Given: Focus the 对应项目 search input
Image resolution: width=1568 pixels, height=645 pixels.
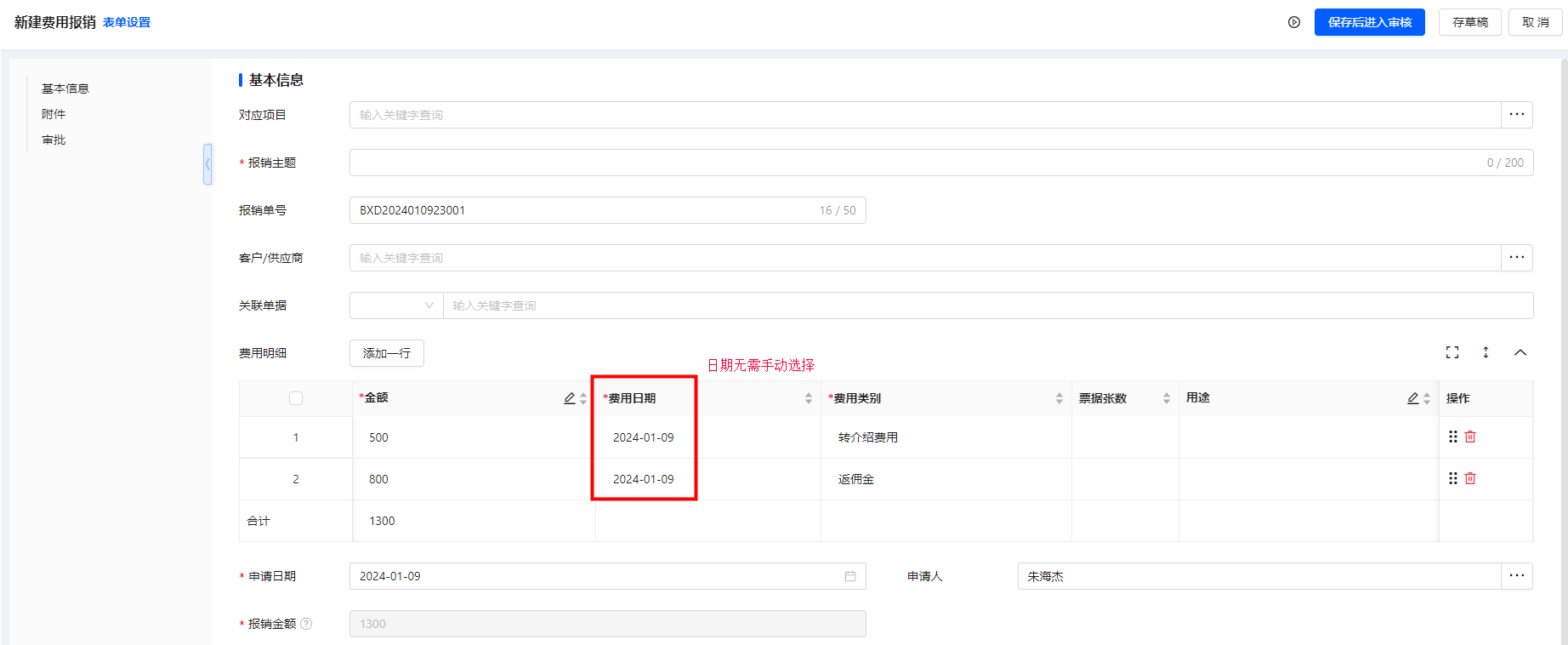Looking at the screenshot, I should pyautogui.click(x=925, y=115).
